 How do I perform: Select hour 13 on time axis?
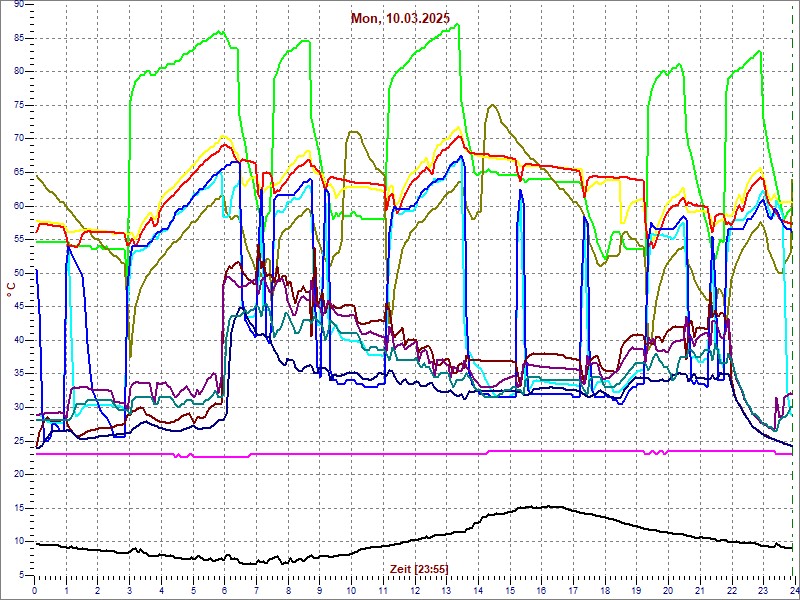(446, 590)
